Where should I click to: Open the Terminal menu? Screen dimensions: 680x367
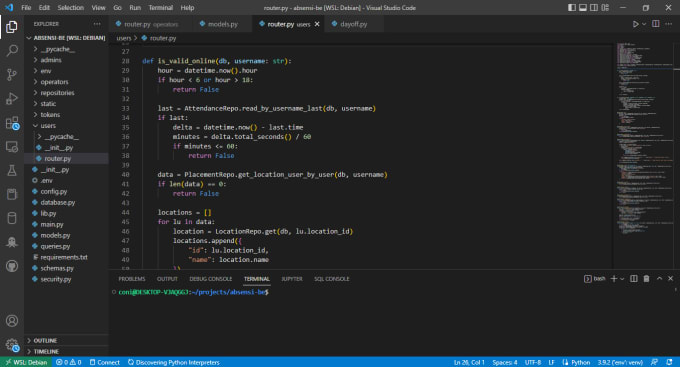point(160,7)
